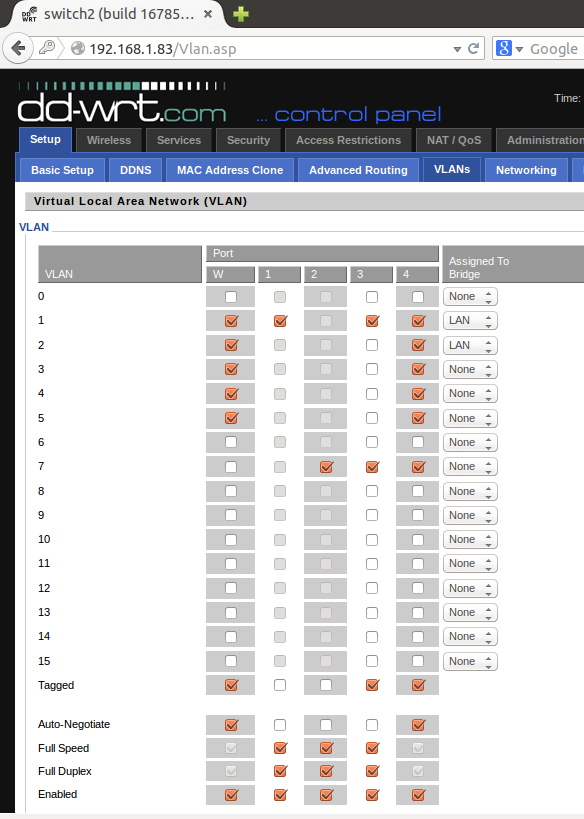Uncheck Enabled for port 4
The width and height of the screenshot is (584, 819).
pos(418,794)
